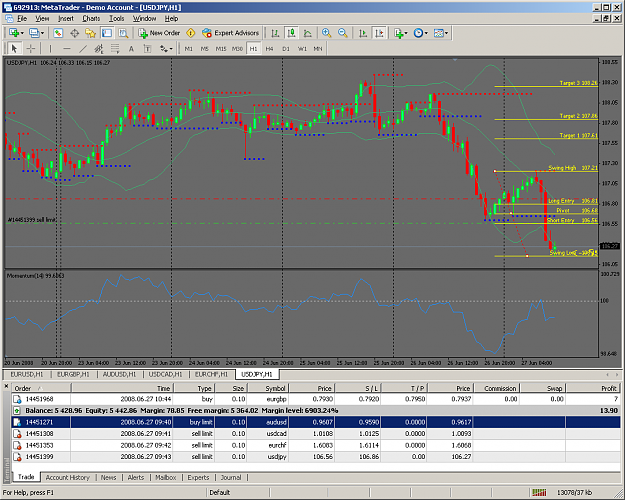625x500 pixels.
Task: Switch to the AUDUSD,H1 chart tab
Action: 119,374
